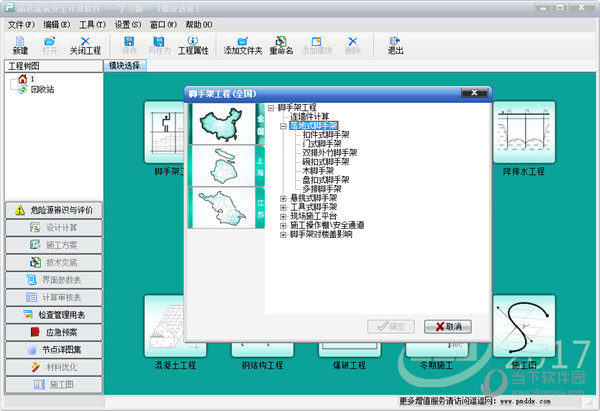
Task: Open the 帮助(H) menu
Action: [199, 25]
